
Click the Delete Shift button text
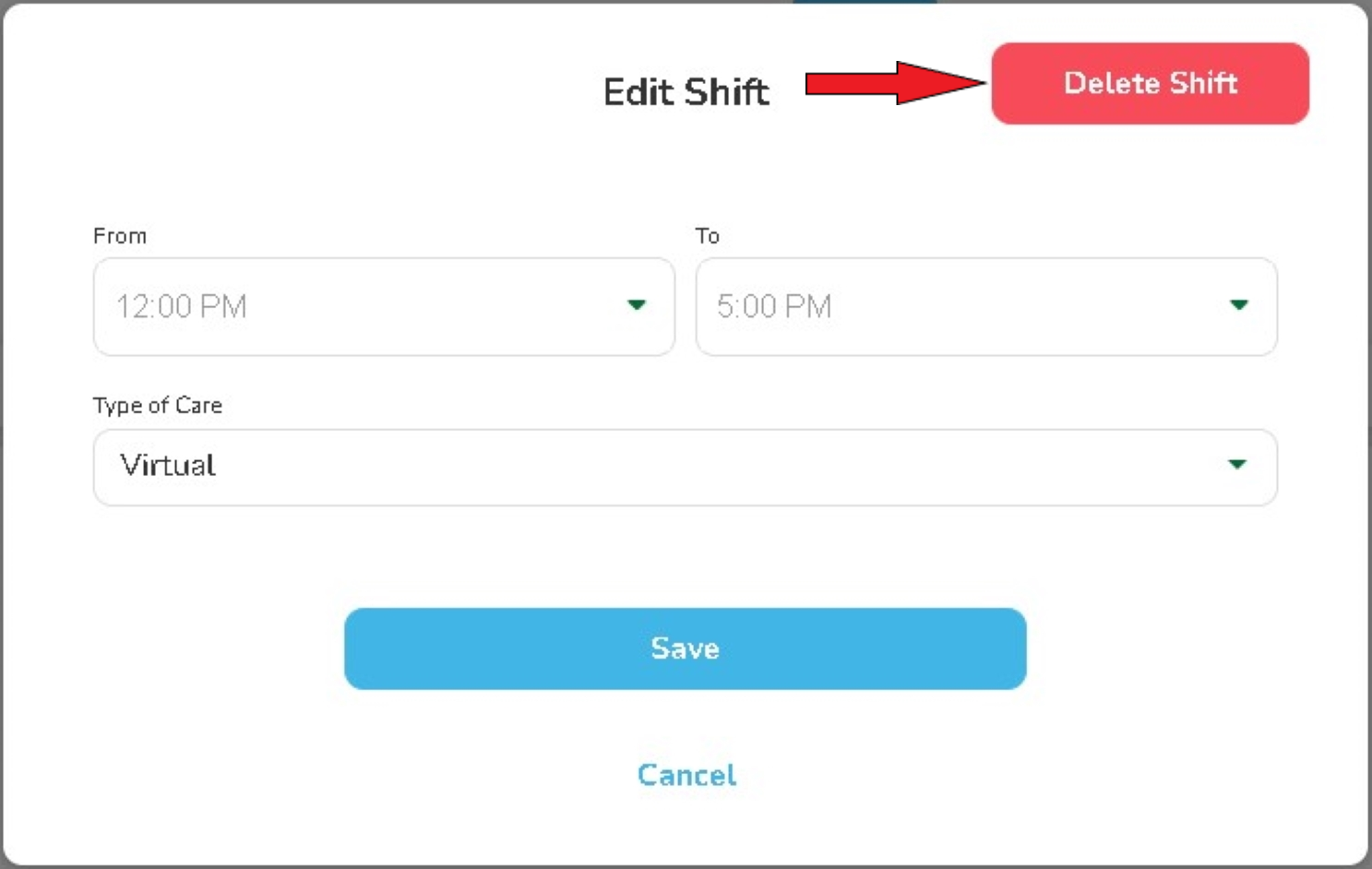pyautogui.click(x=1150, y=83)
